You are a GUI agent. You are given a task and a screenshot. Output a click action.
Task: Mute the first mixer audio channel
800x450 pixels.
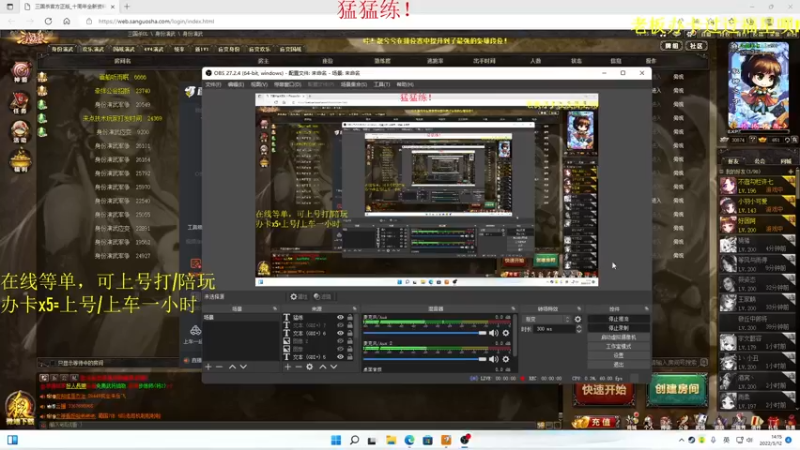coord(493,333)
